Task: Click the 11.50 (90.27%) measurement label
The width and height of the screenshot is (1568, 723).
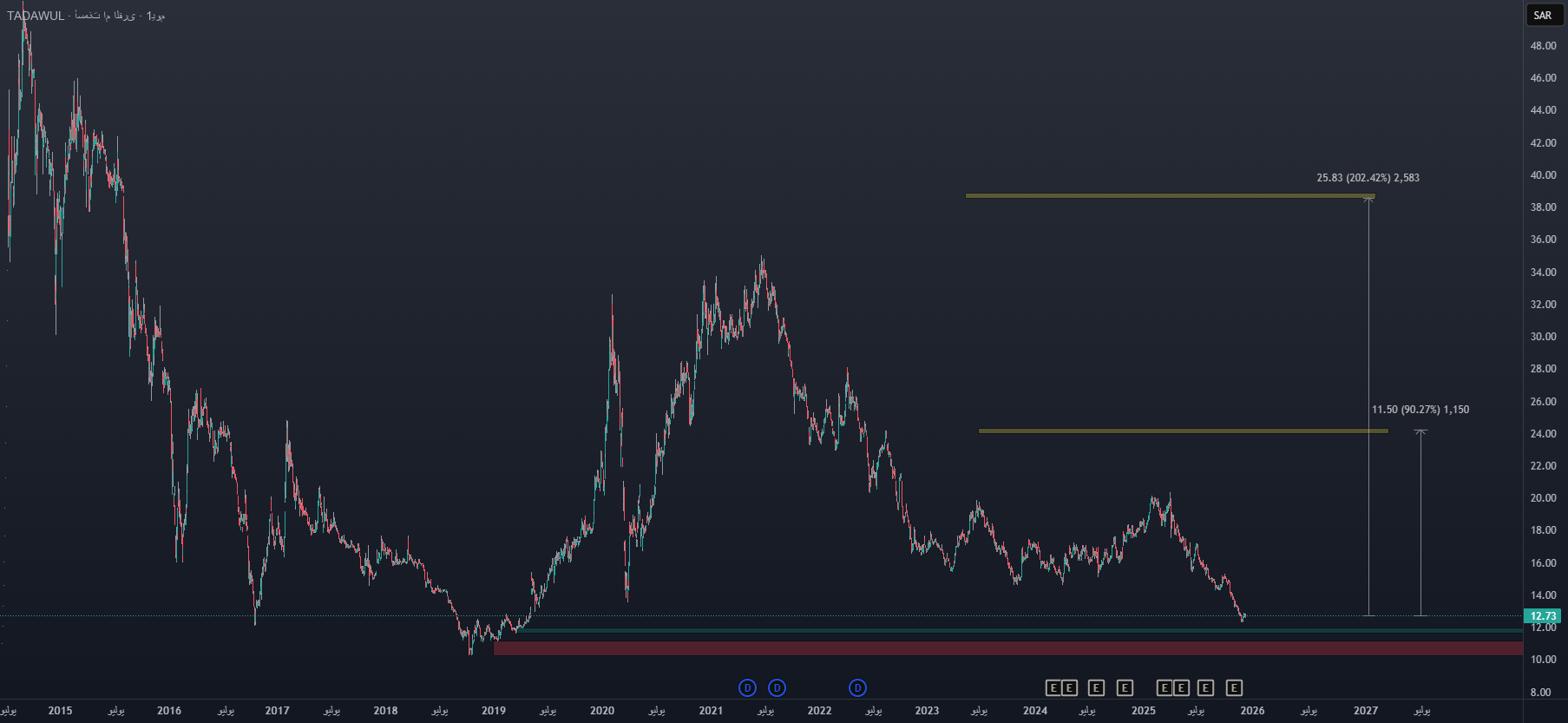Action: click(1420, 410)
